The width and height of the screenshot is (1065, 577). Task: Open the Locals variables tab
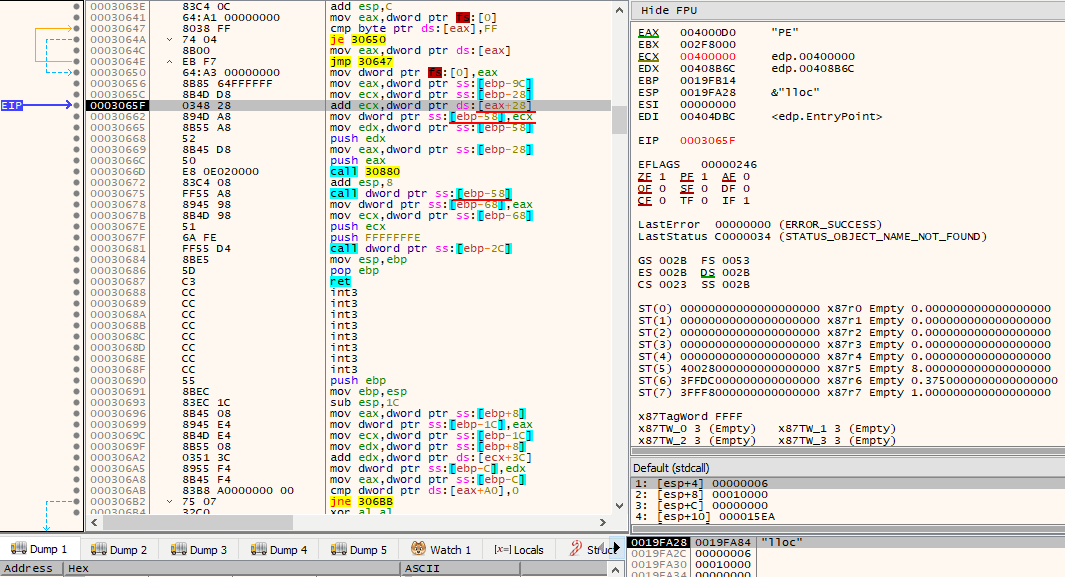pyautogui.click(x=519, y=549)
